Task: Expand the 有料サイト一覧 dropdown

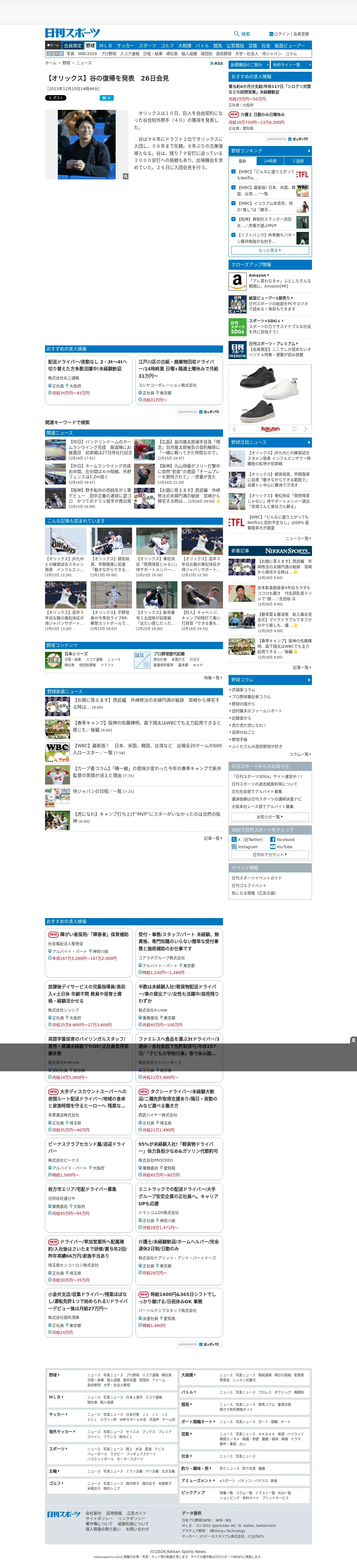Action: [291, 65]
